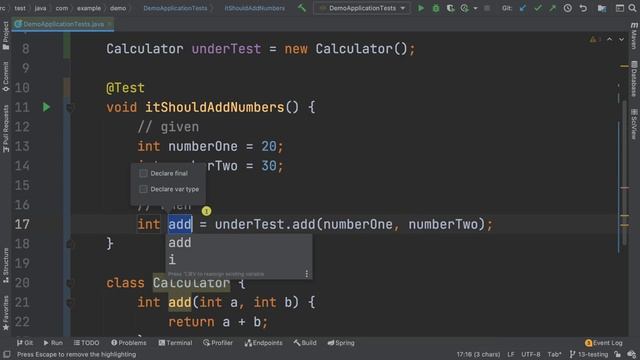The height and width of the screenshot is (360, 640).
Task: Collapse the add method fold on line 21
Action: coord(69,302)
